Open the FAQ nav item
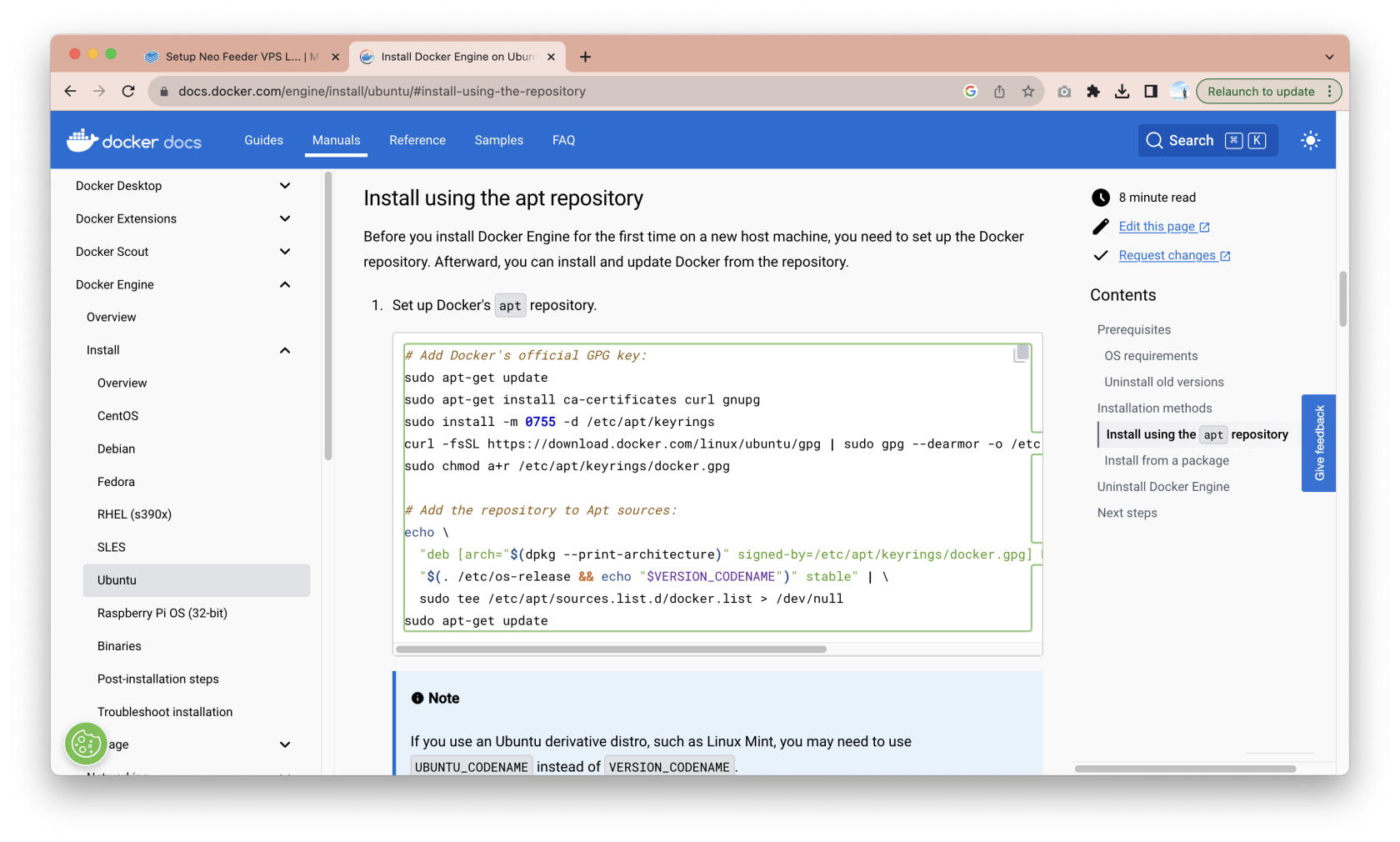This screenshot has width=1400, height=842. click(x=563, y=140)
